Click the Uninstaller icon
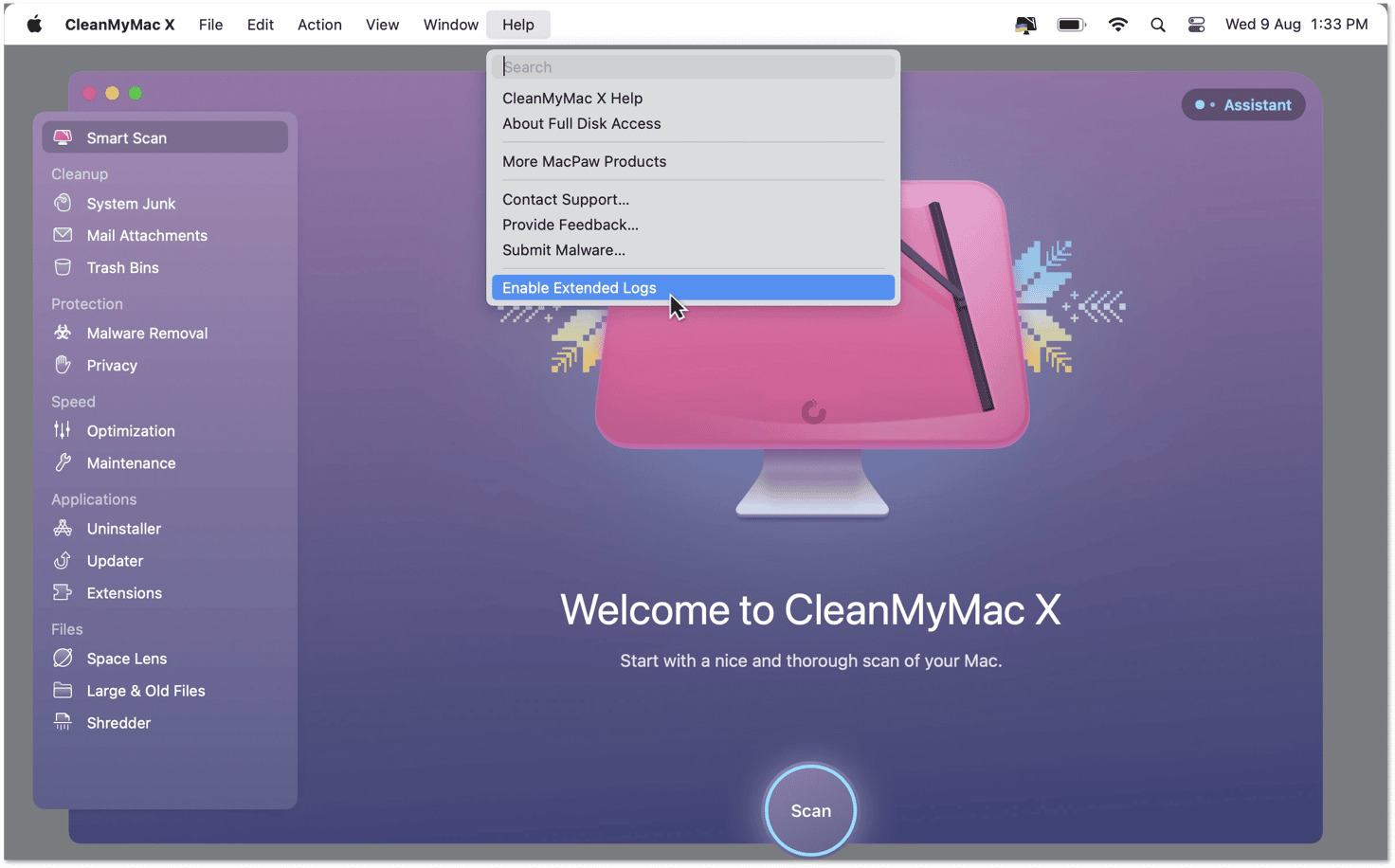The height and width of the screenshot is (868, 1395). tap(63, 528)
